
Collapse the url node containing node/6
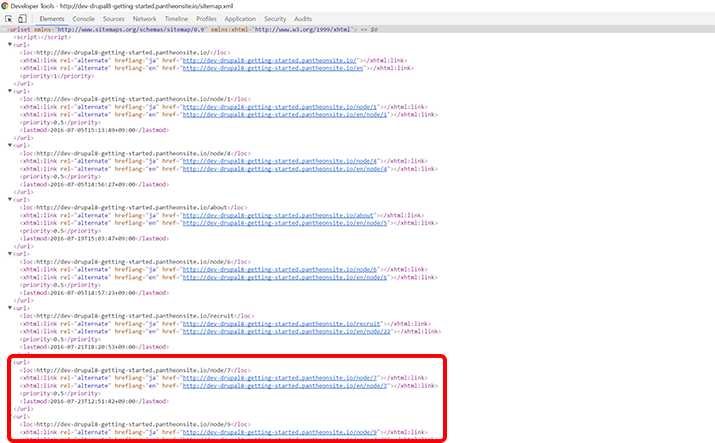(x=10, y=254)
